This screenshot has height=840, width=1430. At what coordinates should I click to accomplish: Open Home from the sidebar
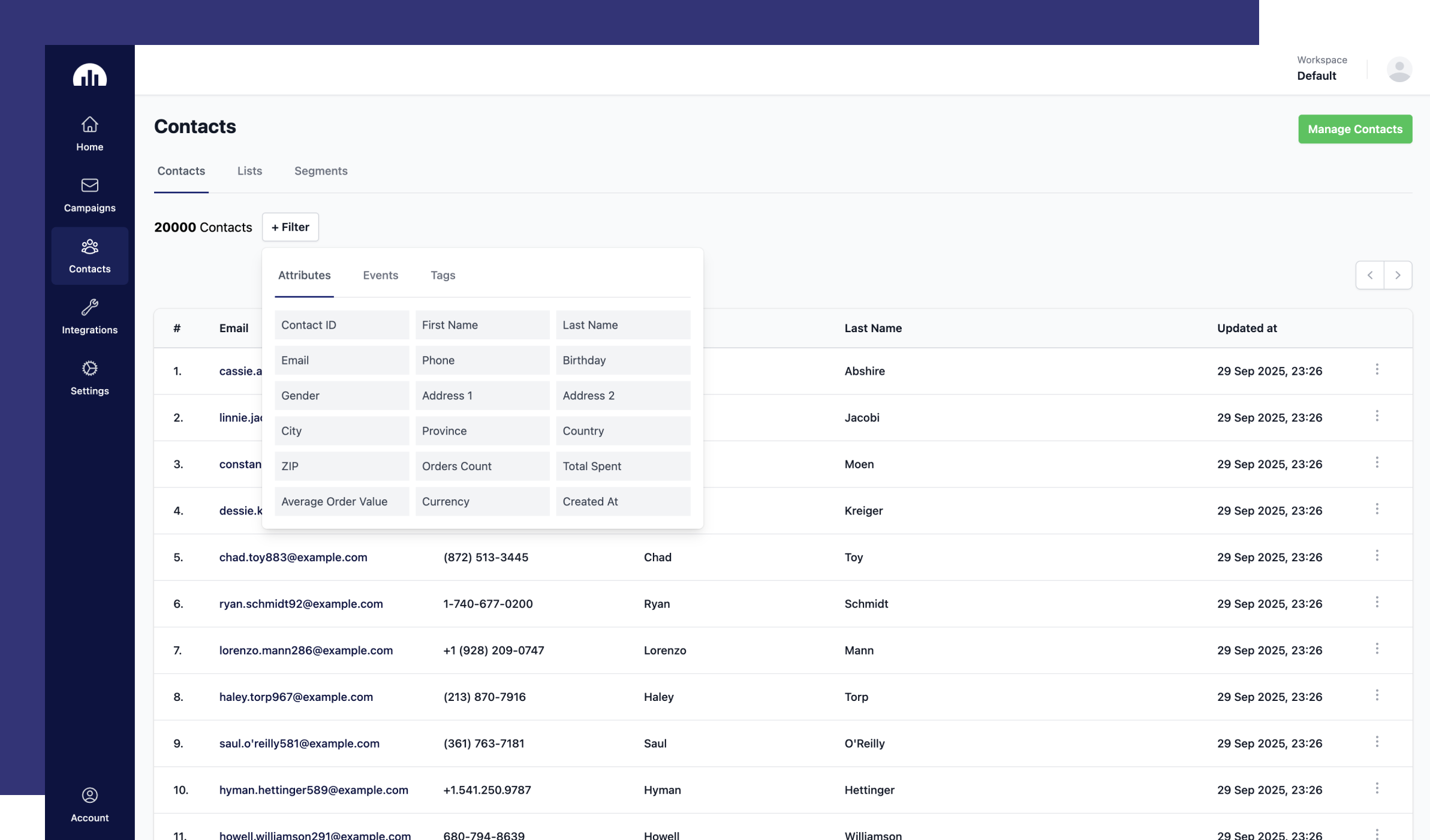[x=89, y=134]
